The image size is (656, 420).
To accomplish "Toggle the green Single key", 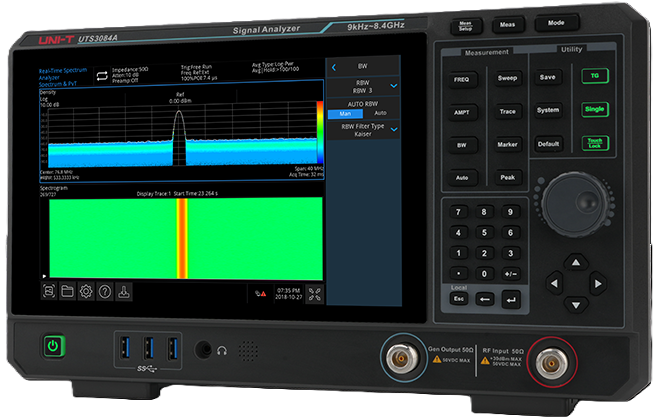I will (594, 109).
